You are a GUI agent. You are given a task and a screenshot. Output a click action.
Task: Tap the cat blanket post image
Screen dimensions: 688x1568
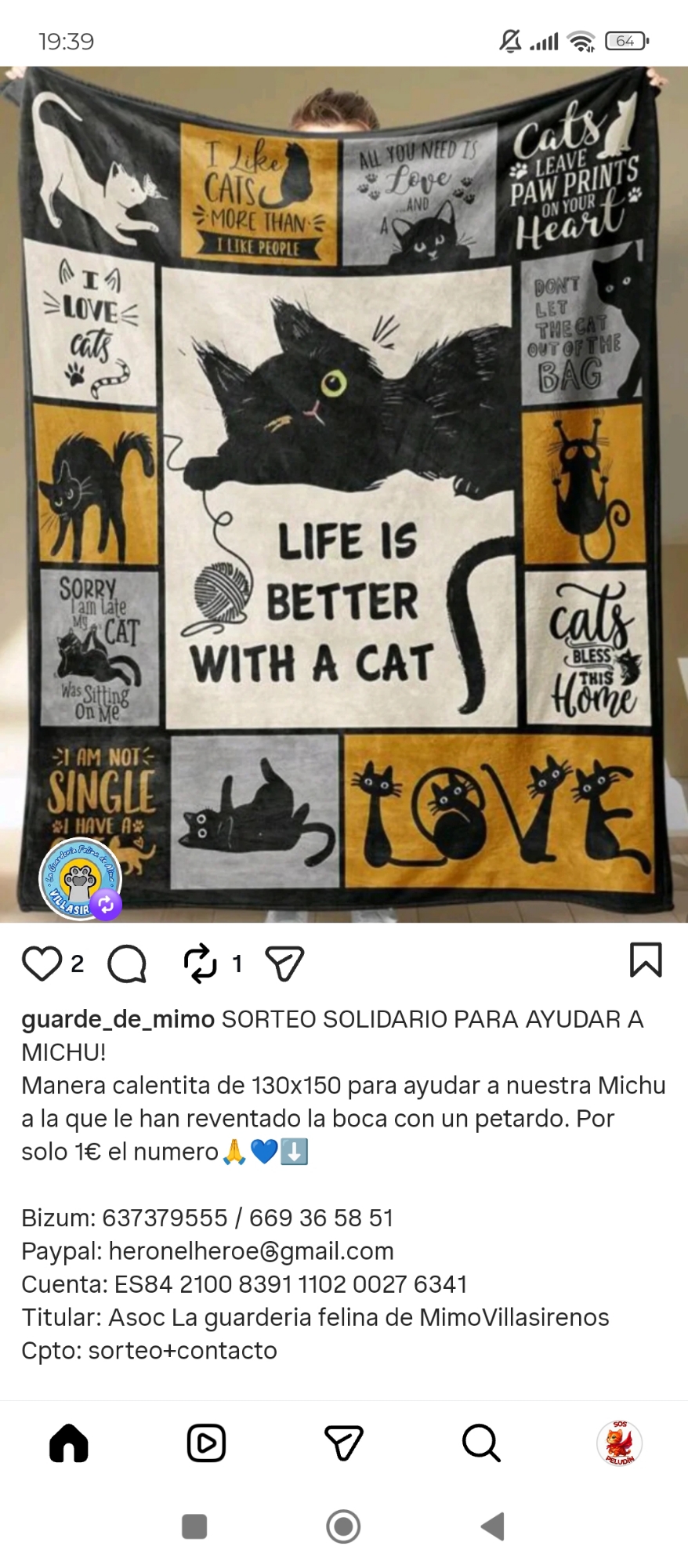(344, 494)
